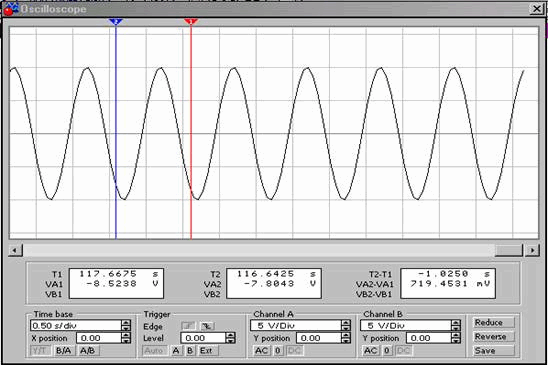Select A/B display mode
Viewport: 548px width, 365px height.
[x=88, y=350]
